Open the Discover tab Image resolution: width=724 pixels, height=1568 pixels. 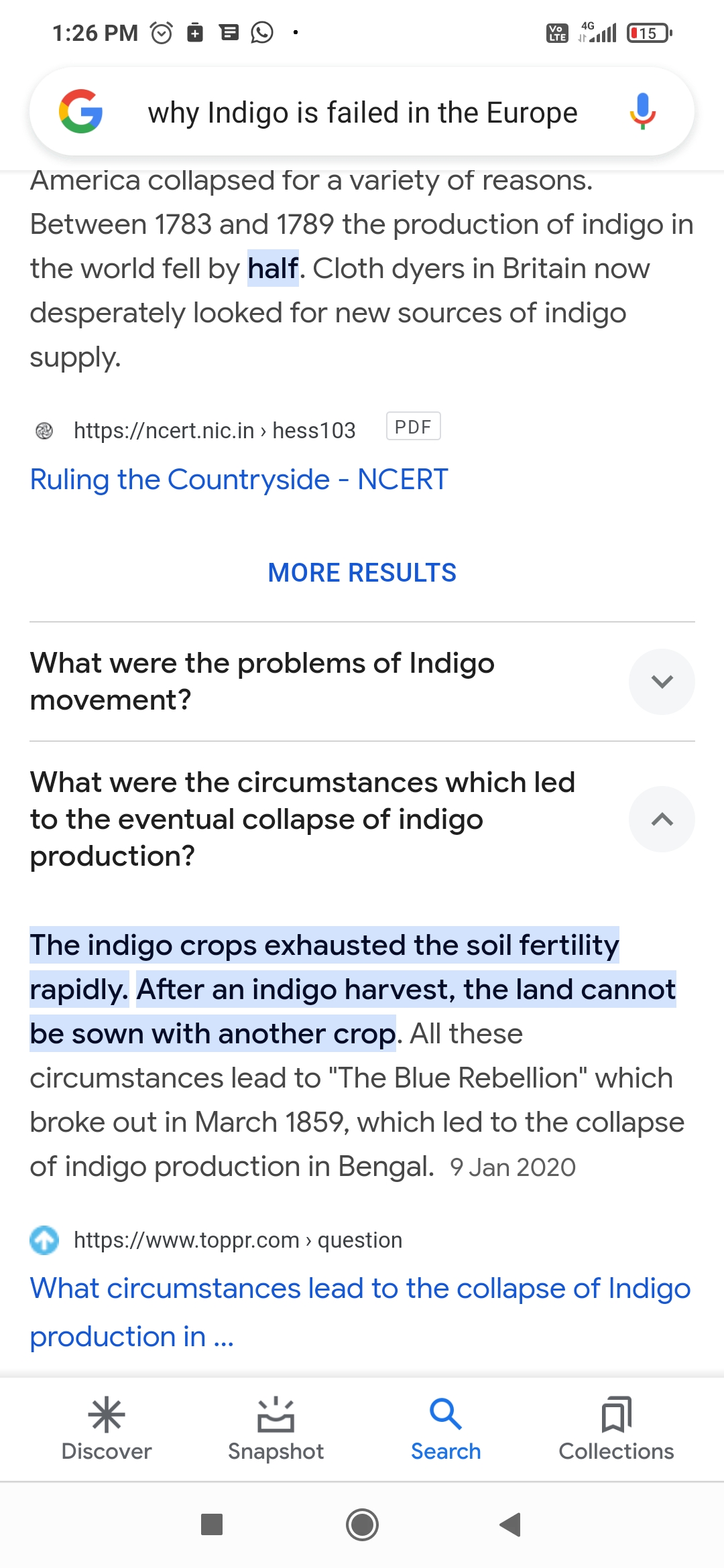107,1429
